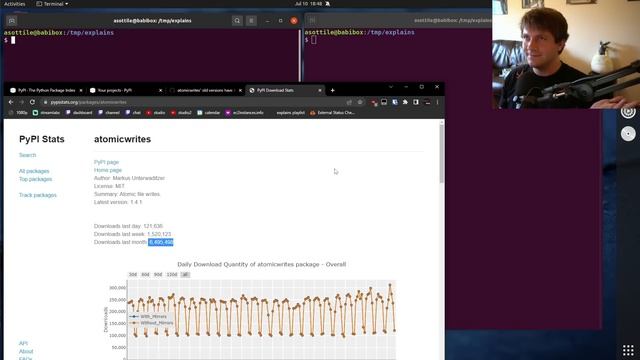This screenshot has height=360, width=640.
Task: Open the channel bookmark
Action: coord(109,113)
